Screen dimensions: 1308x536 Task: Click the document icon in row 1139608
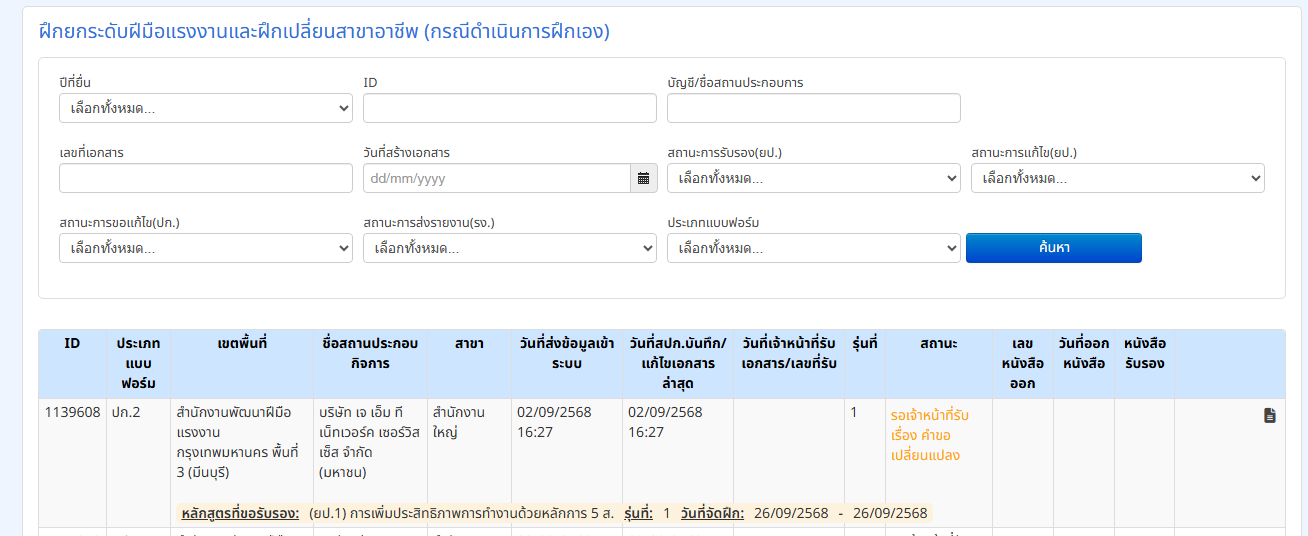tap(1269, 415)
